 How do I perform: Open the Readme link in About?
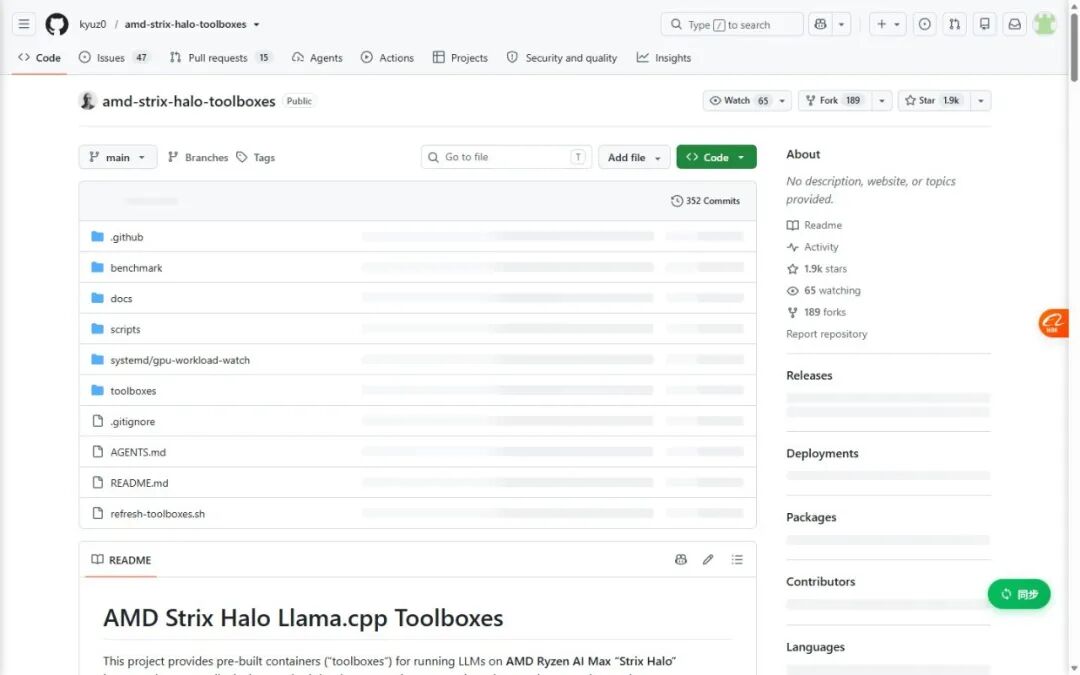(814, 225)
